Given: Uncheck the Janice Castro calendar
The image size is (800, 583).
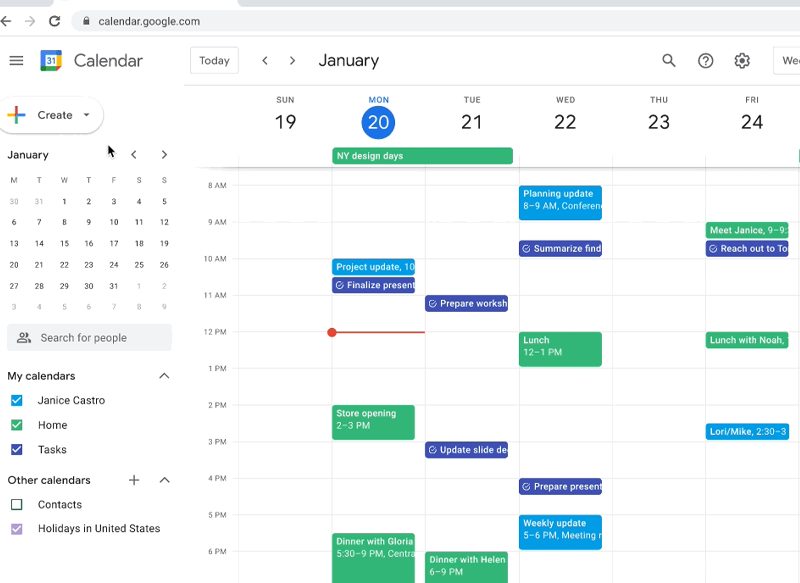Looking at the screenshot, I should point(16,400).
